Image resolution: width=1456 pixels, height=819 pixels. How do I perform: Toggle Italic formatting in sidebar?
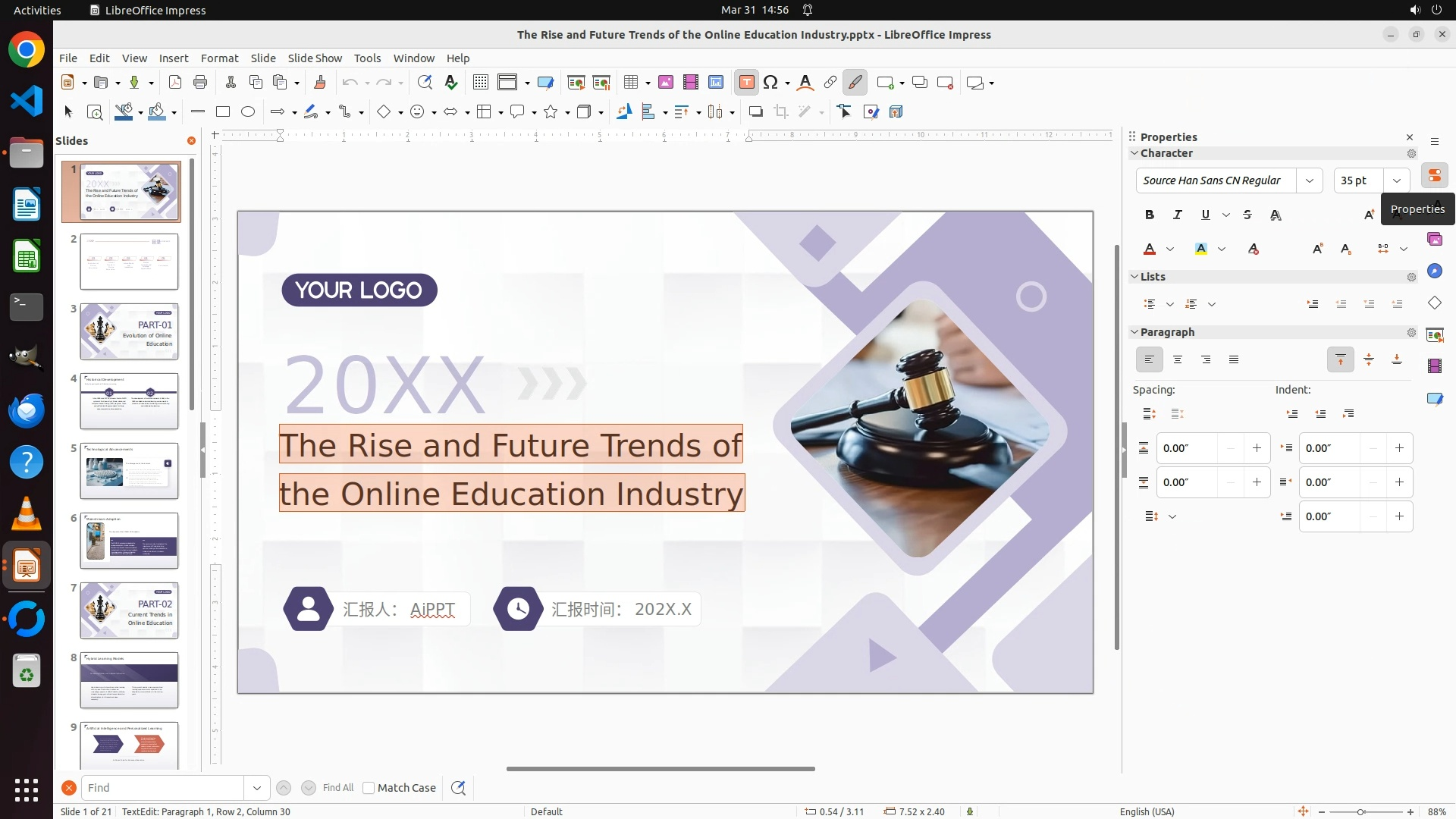[x=1178, y=215]
